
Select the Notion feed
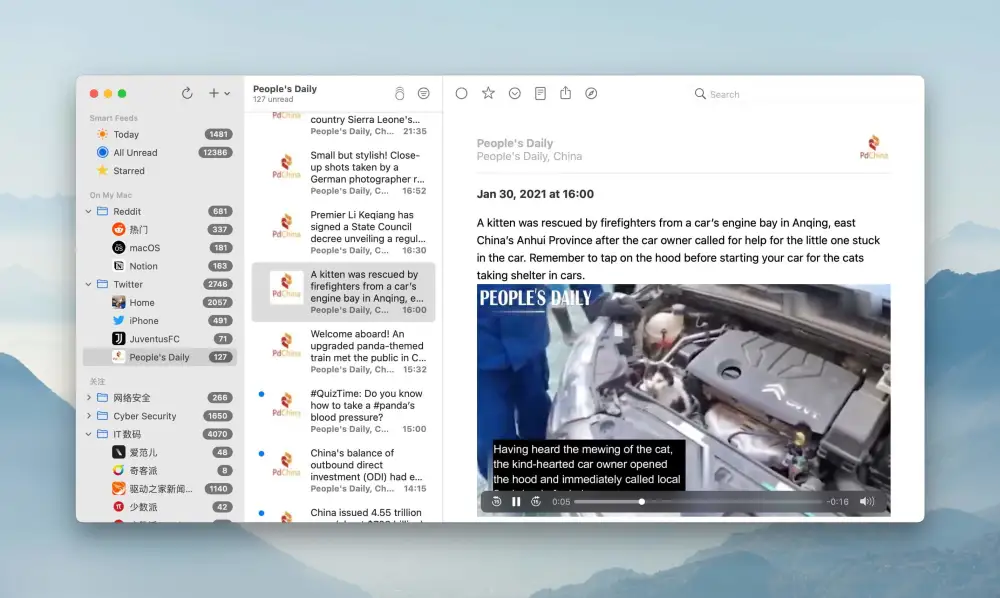coord(159,266)
